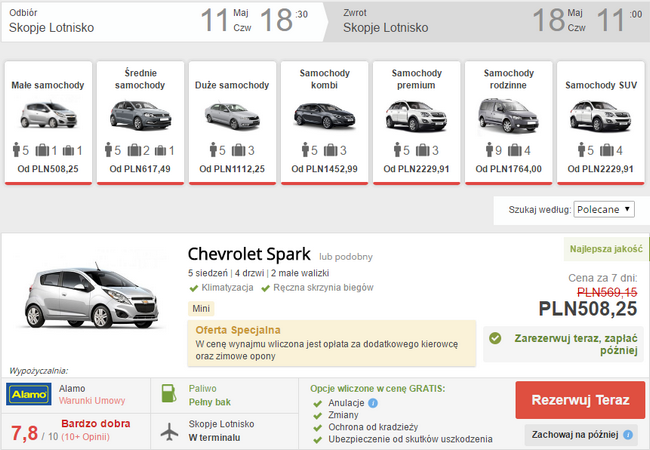Click the suitcase icon in Samochody premium card
This screenshot has height=450, width=650.
(423, 150)
